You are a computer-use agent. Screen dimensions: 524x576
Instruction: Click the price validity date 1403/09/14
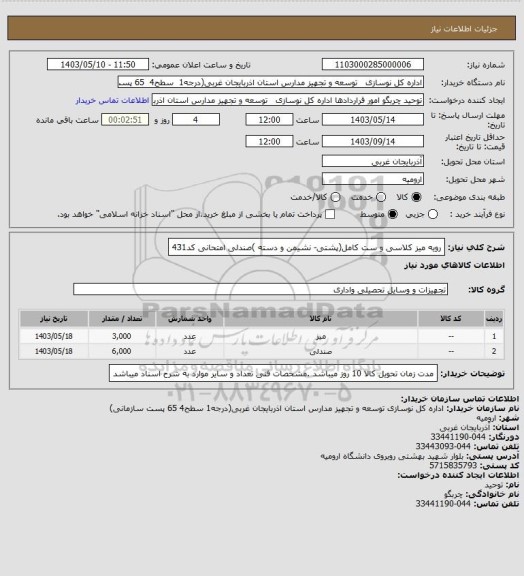pos(373,141)
